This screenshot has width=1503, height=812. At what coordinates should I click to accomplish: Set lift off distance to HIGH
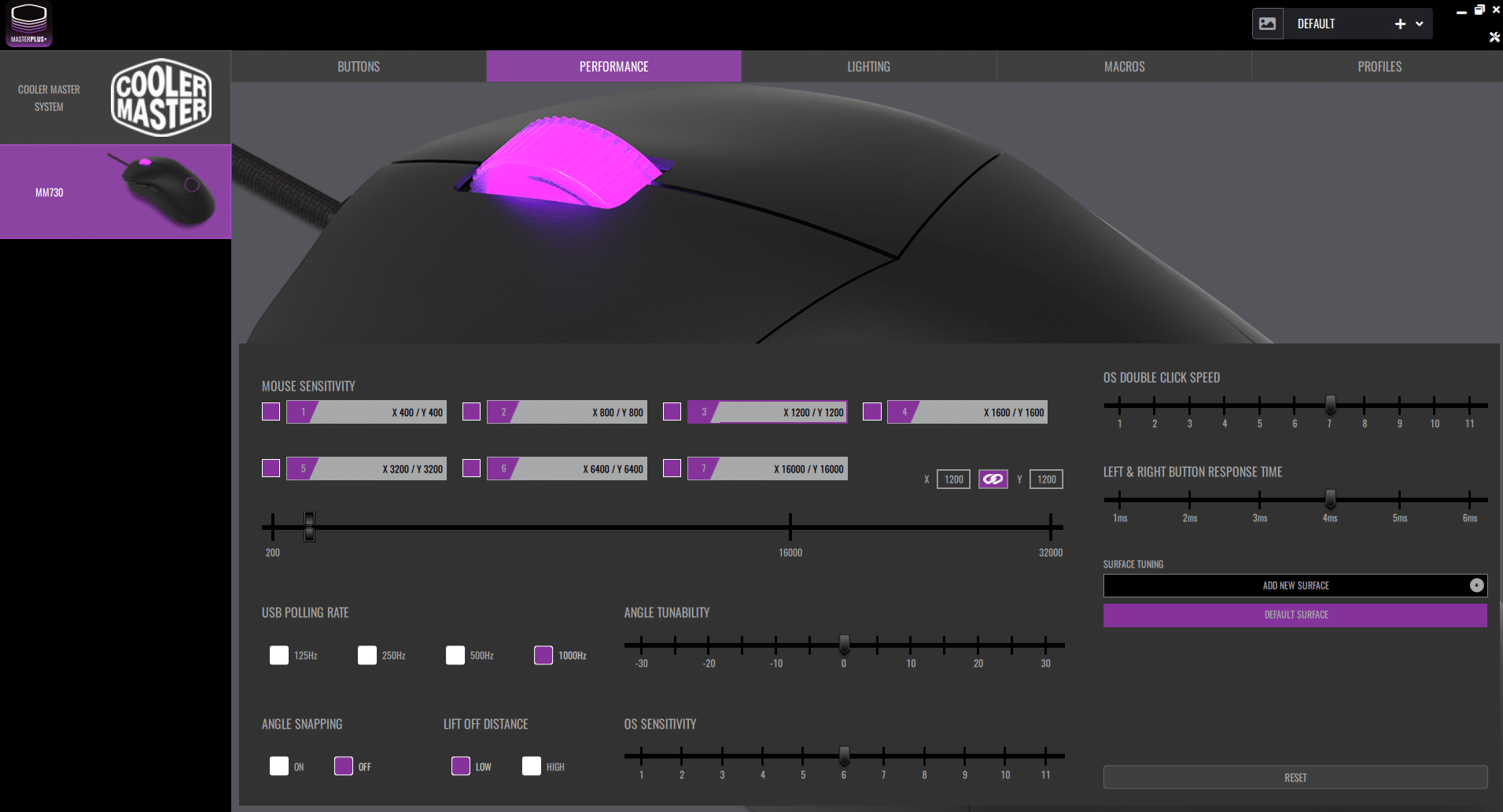pos(532,766)
